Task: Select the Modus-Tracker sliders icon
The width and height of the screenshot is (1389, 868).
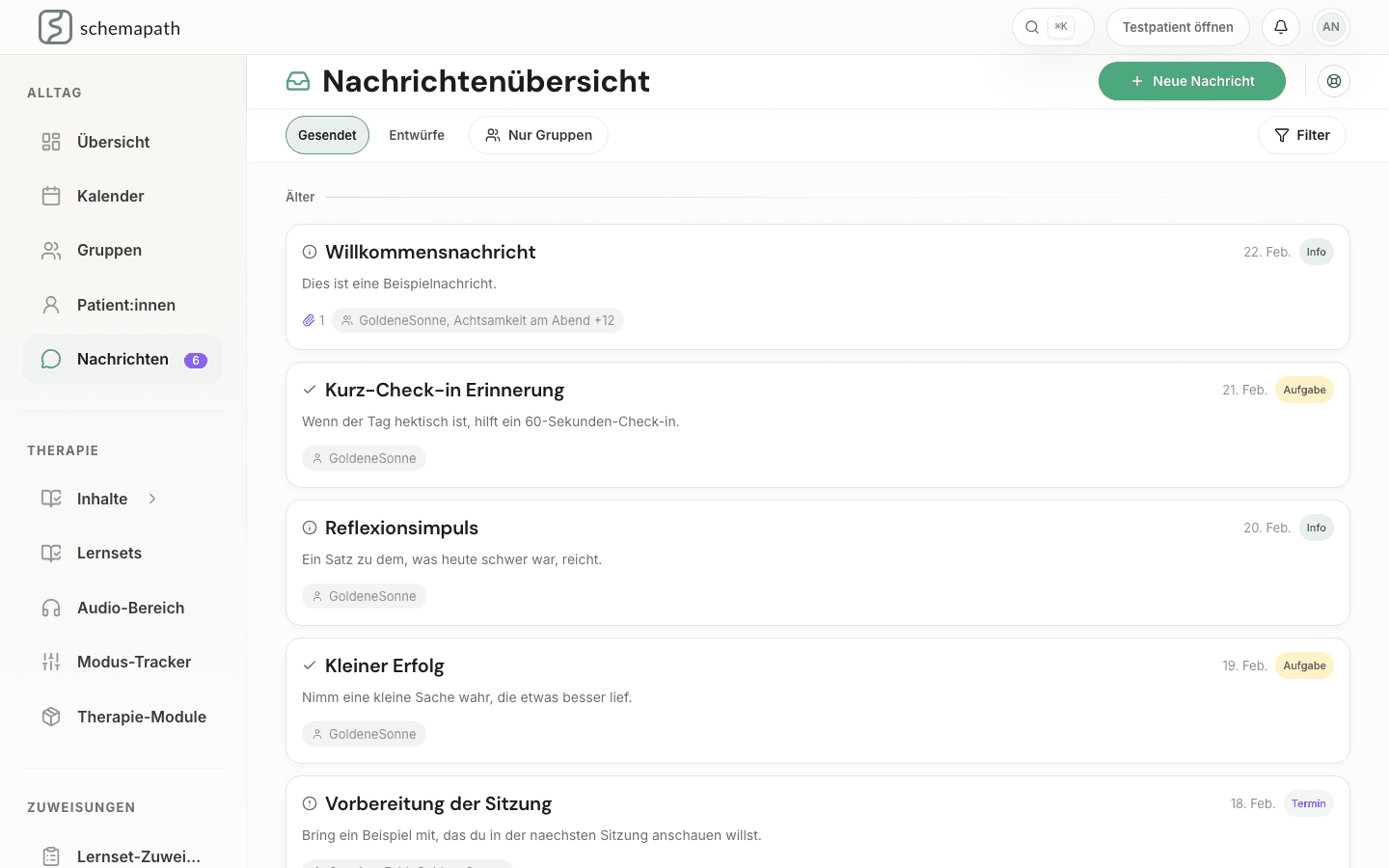Action: point(51,662)
